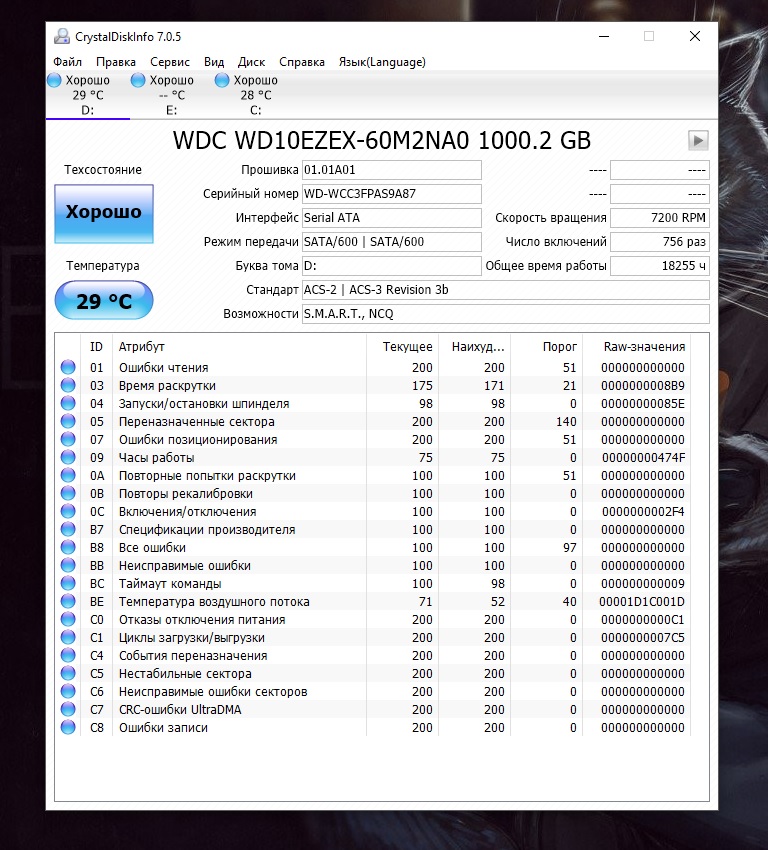Click the blue status dot of disk D:
Screen dimensions: 768x850
click(x=54, y=80)
